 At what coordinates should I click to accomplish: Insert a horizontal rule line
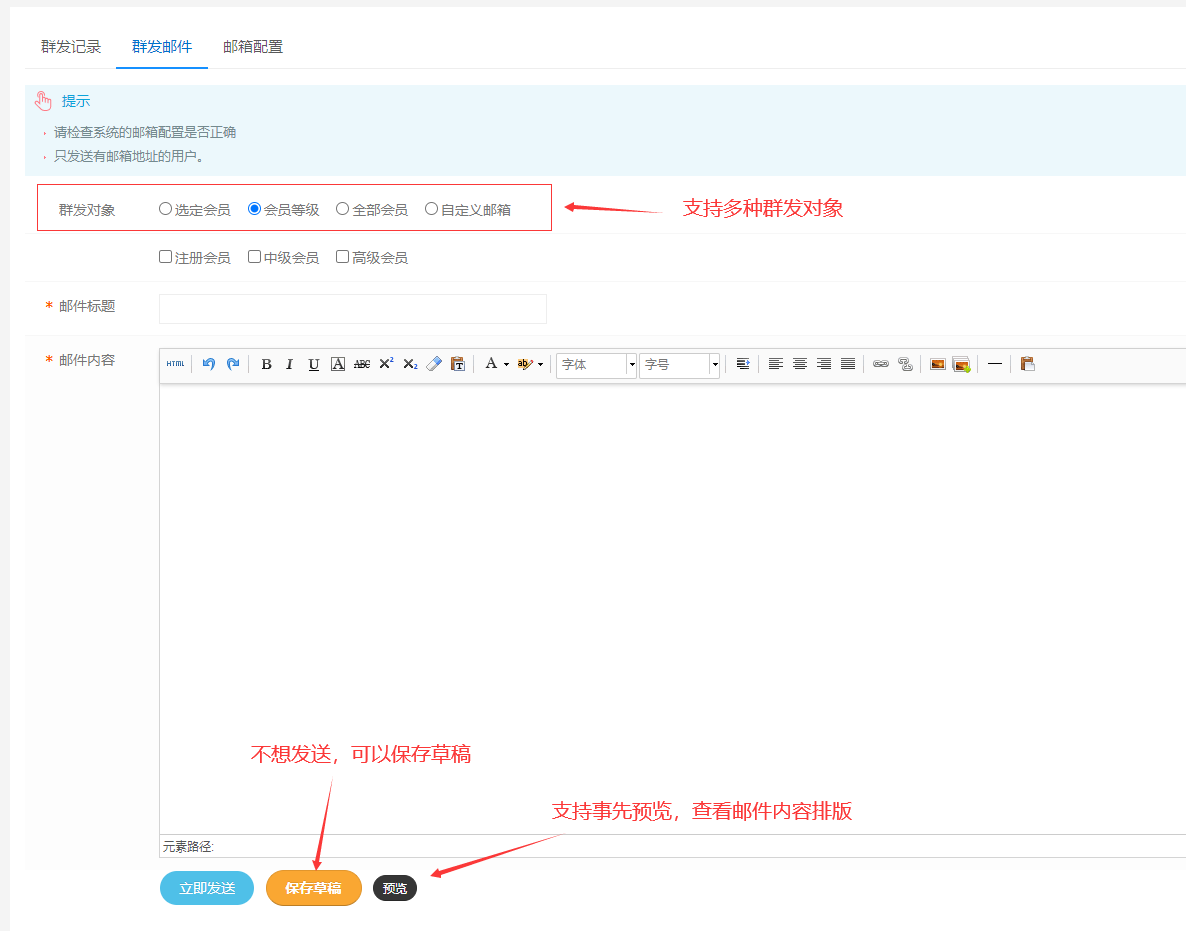tap(995, 365)
